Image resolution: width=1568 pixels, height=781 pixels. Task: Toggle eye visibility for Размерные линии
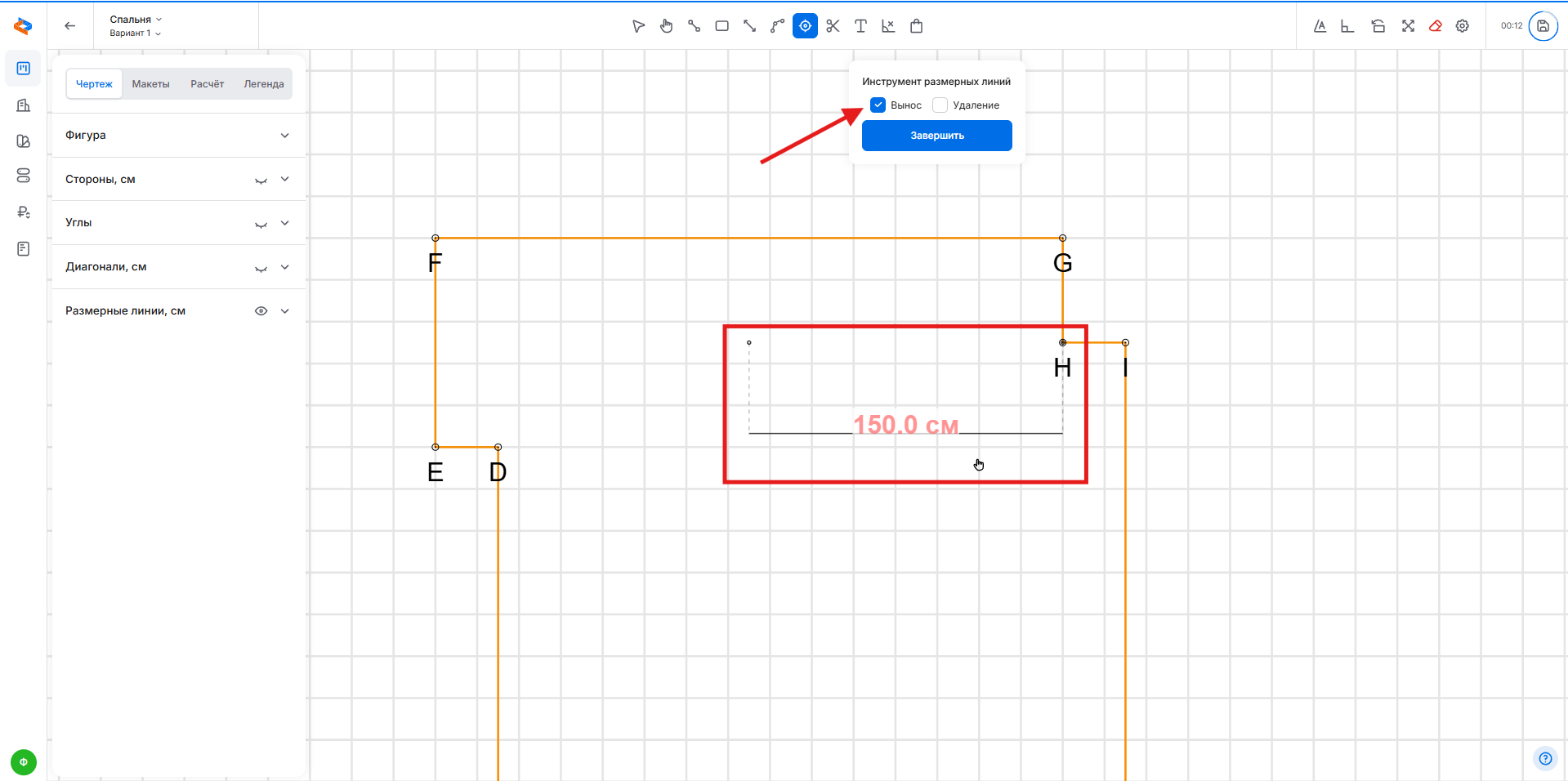point(261,311)
